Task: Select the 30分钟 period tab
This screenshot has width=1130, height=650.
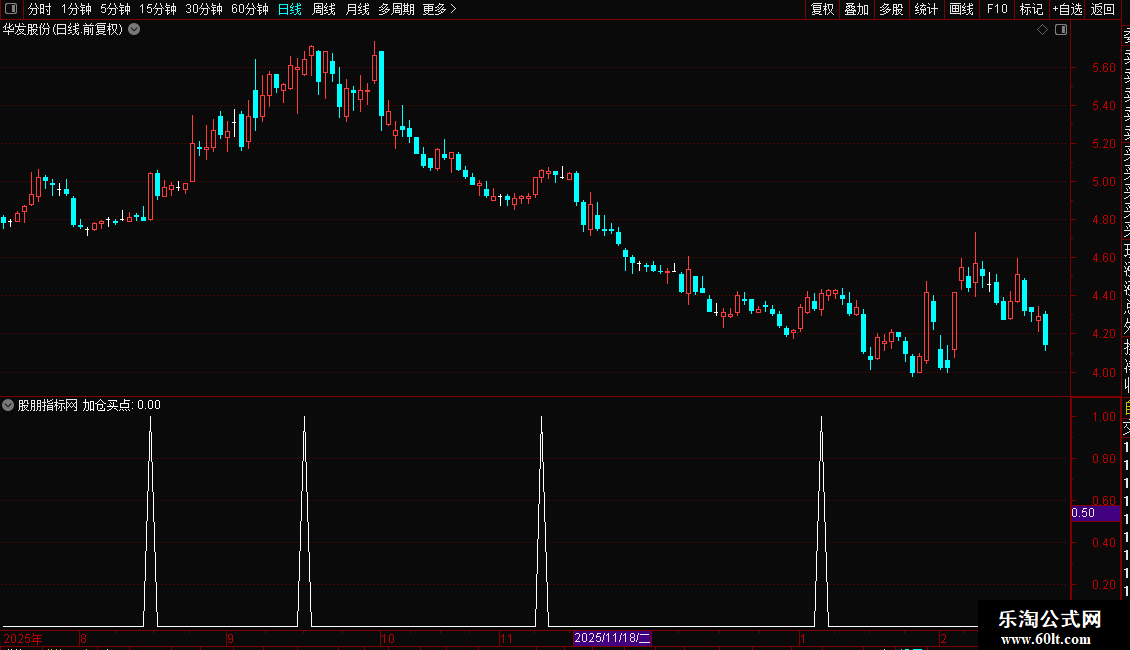Action: (204, 9)
